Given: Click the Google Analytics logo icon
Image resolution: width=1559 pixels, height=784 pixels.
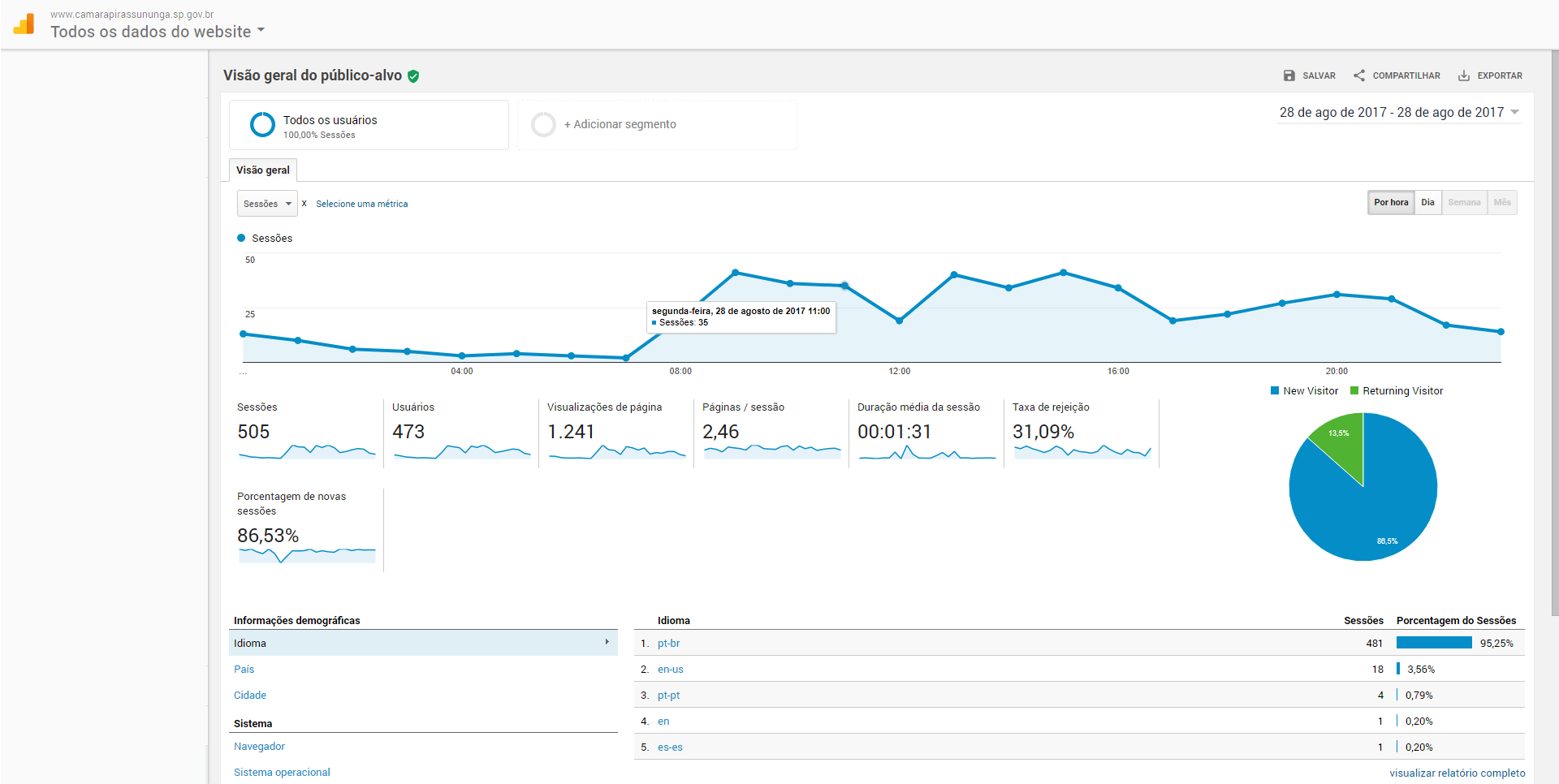Looking at the screenshot, I should 24,24.
